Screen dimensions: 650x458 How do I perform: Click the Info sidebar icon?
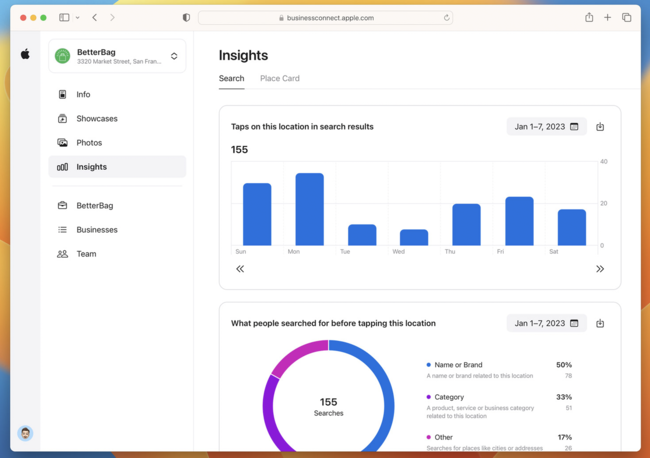click(62, 95)
